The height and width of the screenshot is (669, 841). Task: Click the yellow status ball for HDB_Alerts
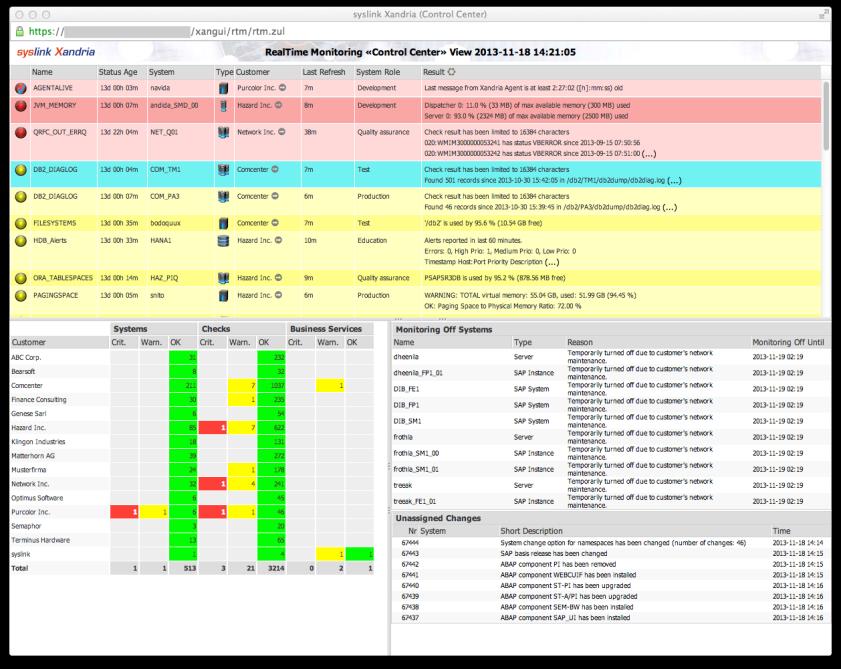pyautogui.click(x=21, y=241)
